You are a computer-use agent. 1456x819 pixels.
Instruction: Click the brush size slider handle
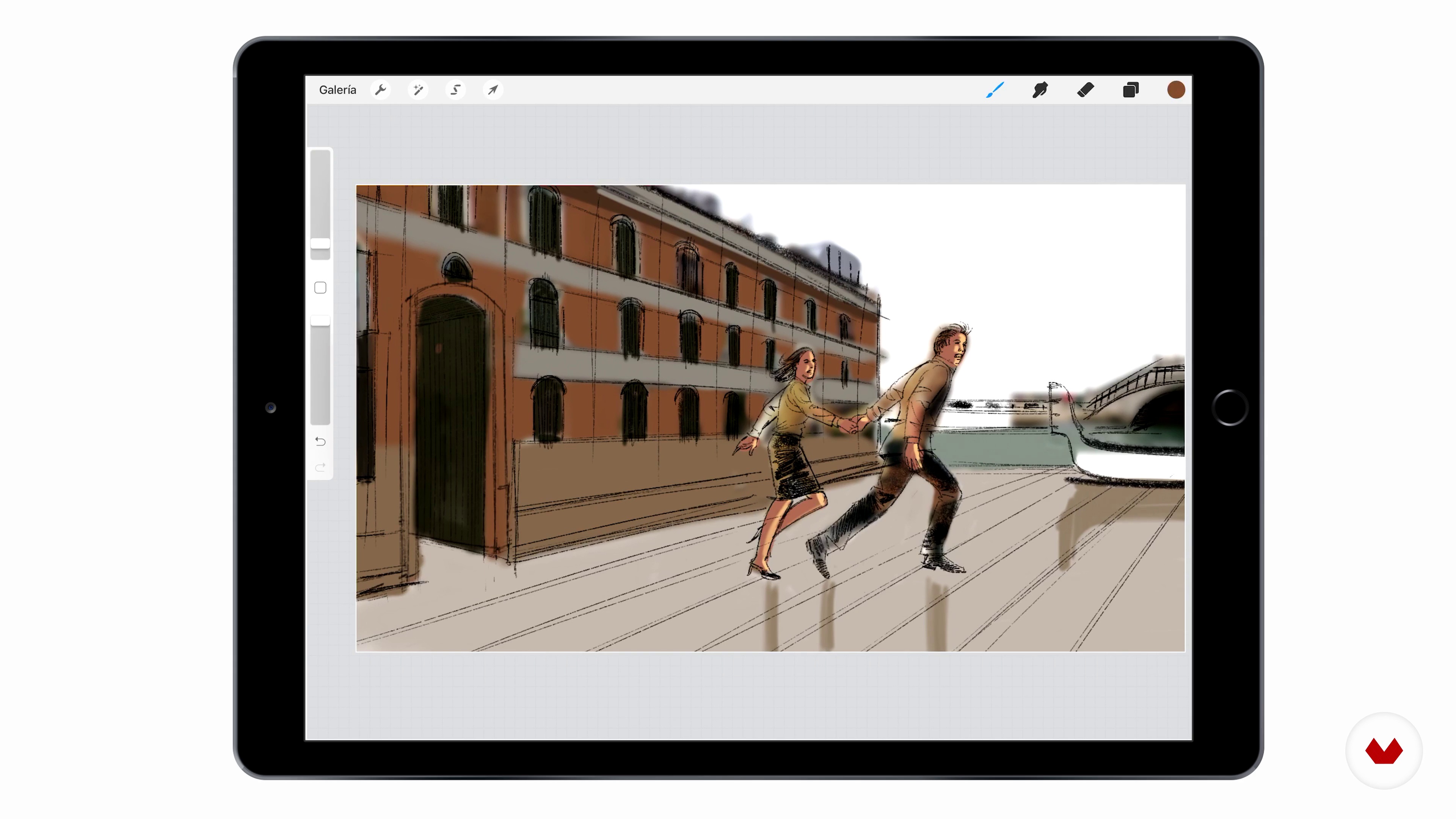click(320, 243)
